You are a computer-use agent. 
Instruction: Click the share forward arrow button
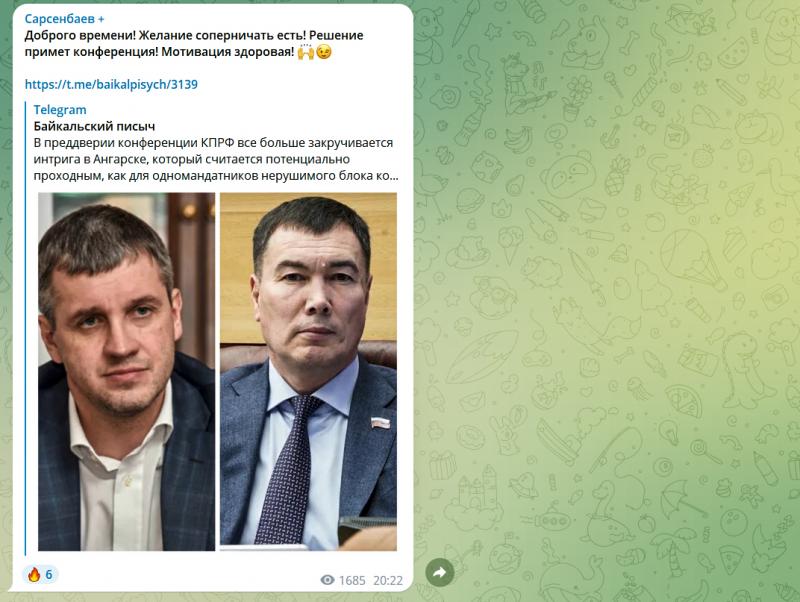pyautogui.click(x=439, y=572)
